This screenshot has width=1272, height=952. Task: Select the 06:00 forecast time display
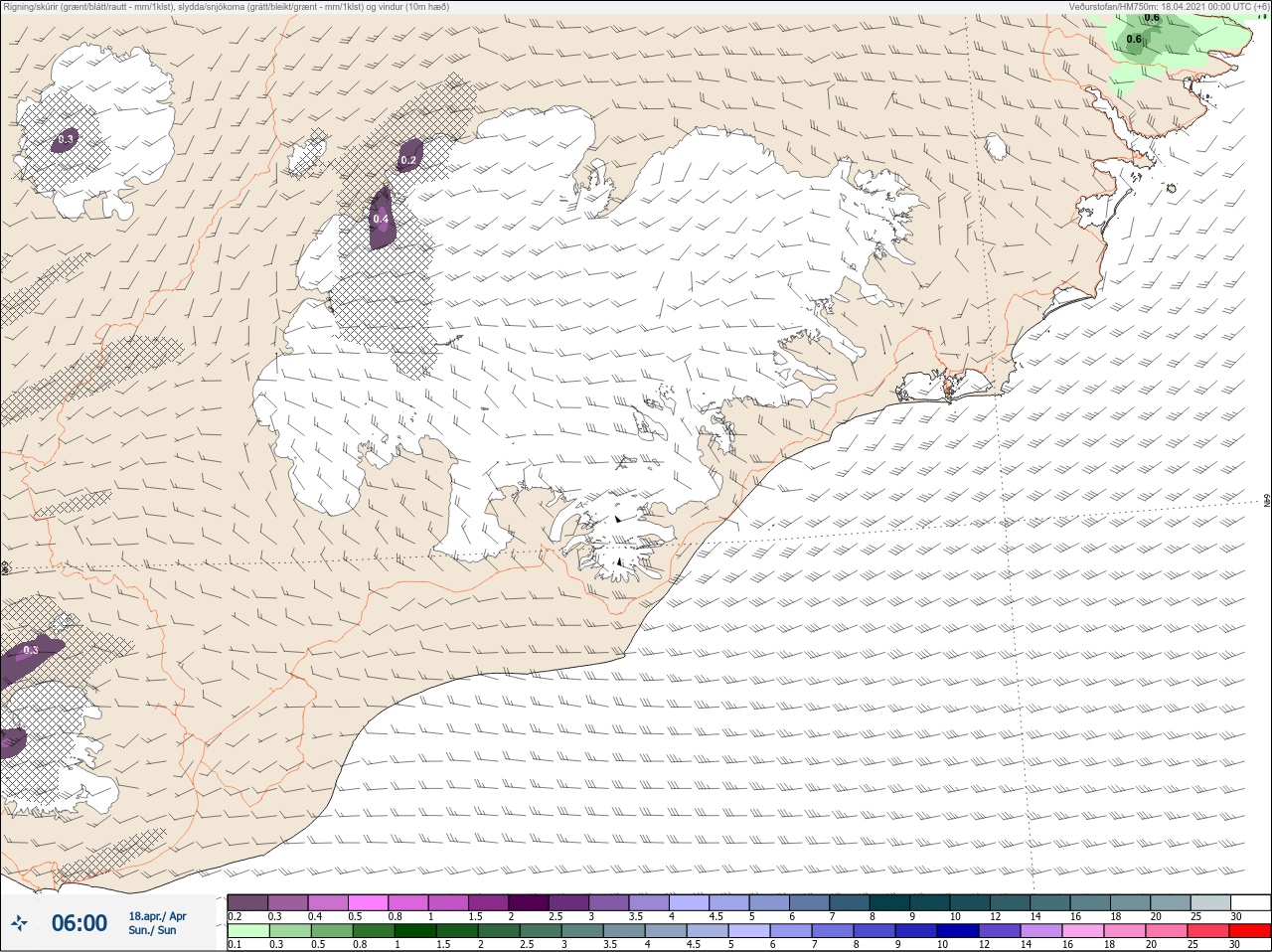[x=79, y=923]
